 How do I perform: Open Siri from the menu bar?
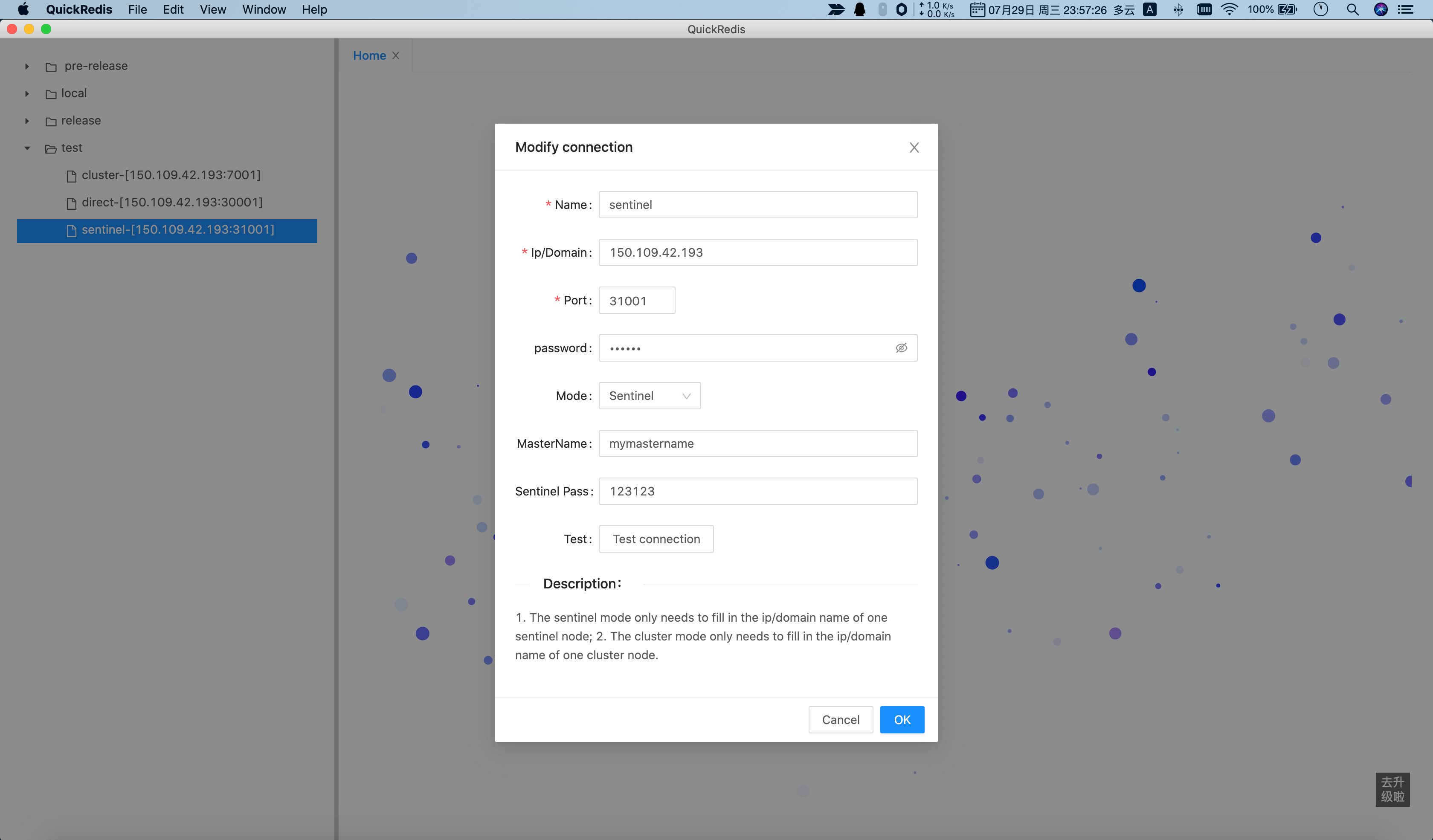tap(1381, 10)
